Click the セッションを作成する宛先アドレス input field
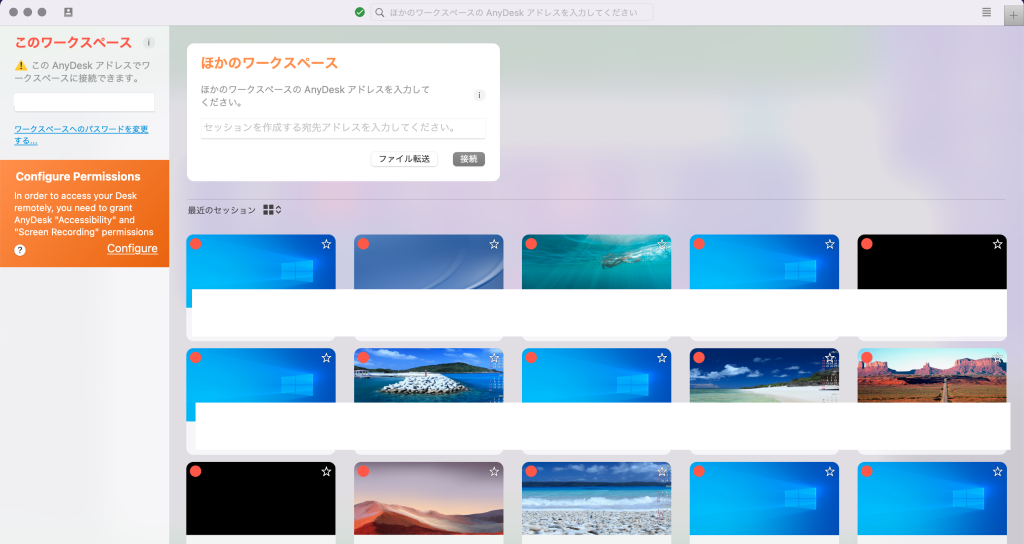Image resolution: width=1024 pixels, height=544 pixels. [x=343, y=128]
